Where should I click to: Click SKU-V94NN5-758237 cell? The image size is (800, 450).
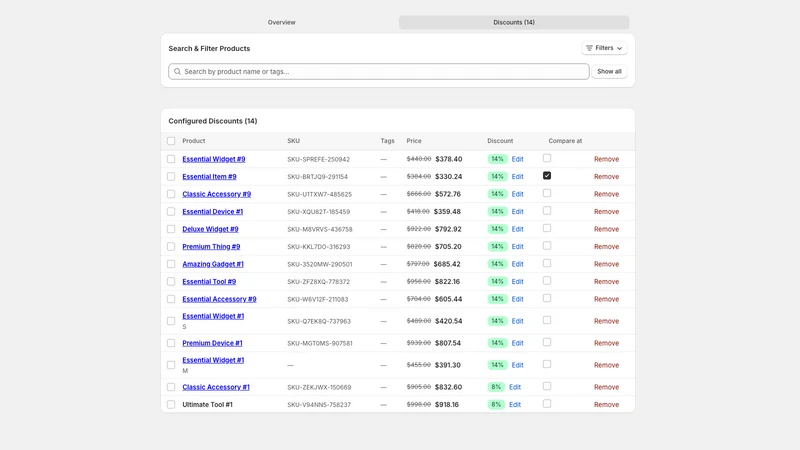pos(319,405)
